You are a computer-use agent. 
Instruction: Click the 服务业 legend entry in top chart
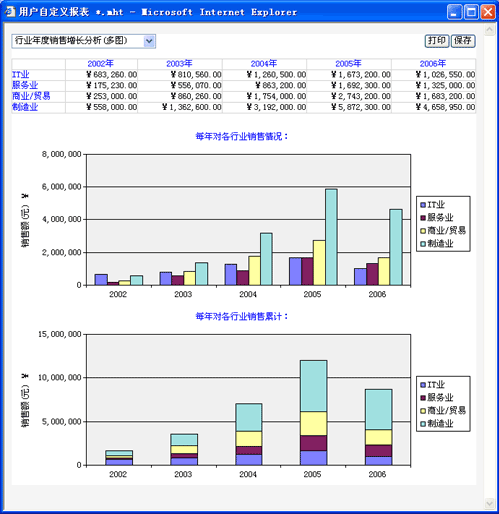[x=437, y=218]
